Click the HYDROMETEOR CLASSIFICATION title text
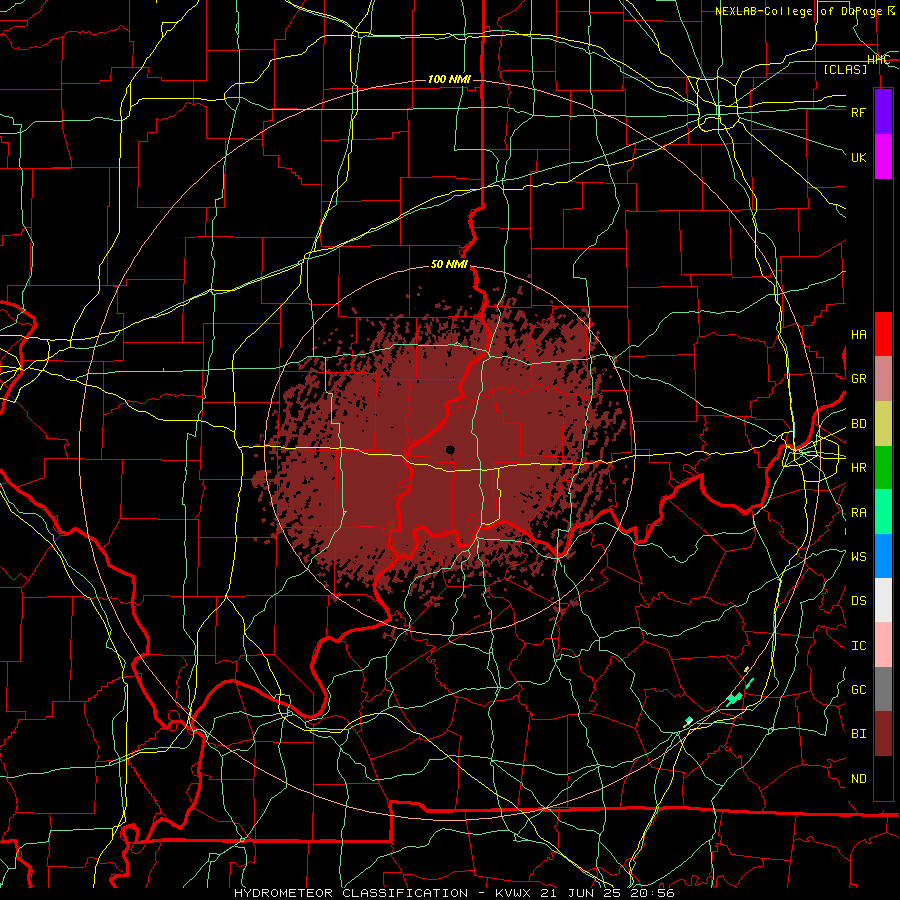The width and height of the screenshot is (900, 900). pos(351,893)
